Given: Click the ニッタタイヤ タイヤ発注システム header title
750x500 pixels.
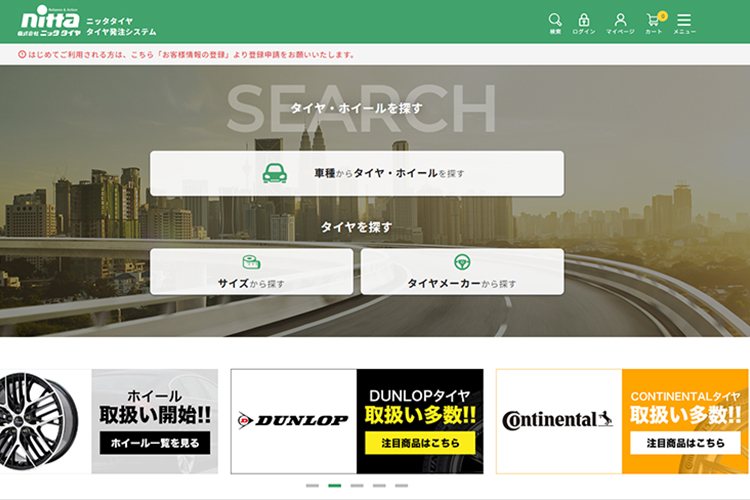Looking at the screenshot, I should (121, 26).
